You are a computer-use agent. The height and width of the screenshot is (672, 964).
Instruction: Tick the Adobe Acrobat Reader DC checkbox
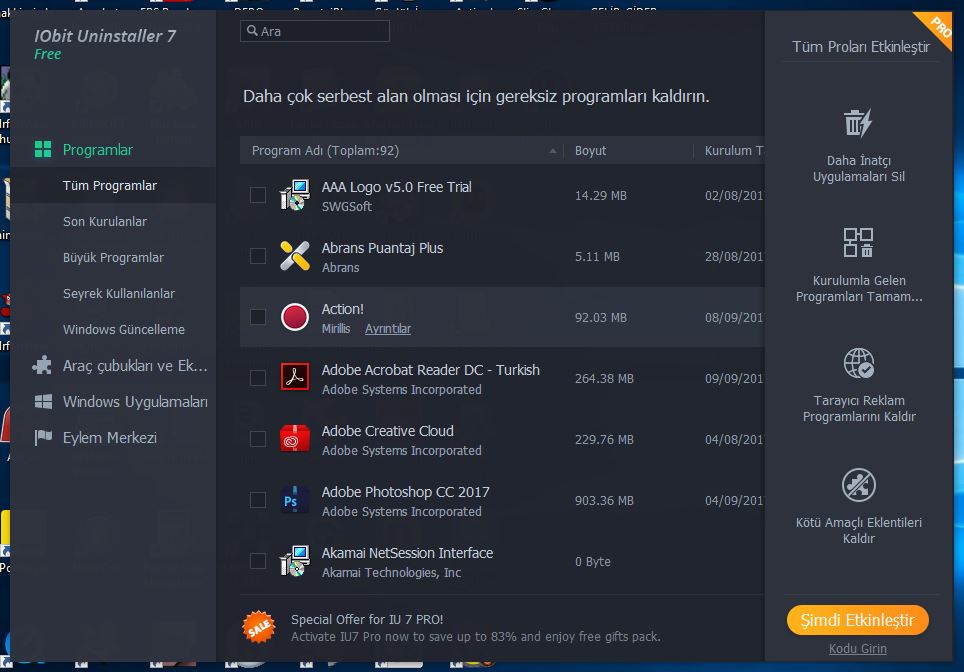click(258, 378)
